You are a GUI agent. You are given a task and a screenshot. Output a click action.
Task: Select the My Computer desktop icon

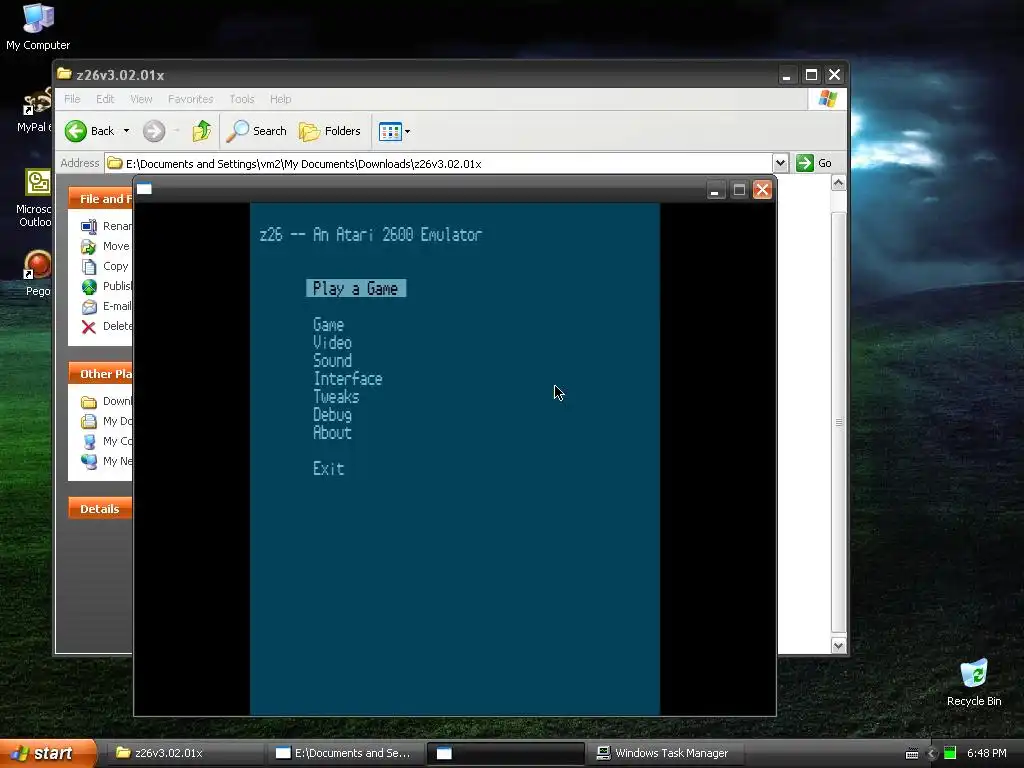38,27
